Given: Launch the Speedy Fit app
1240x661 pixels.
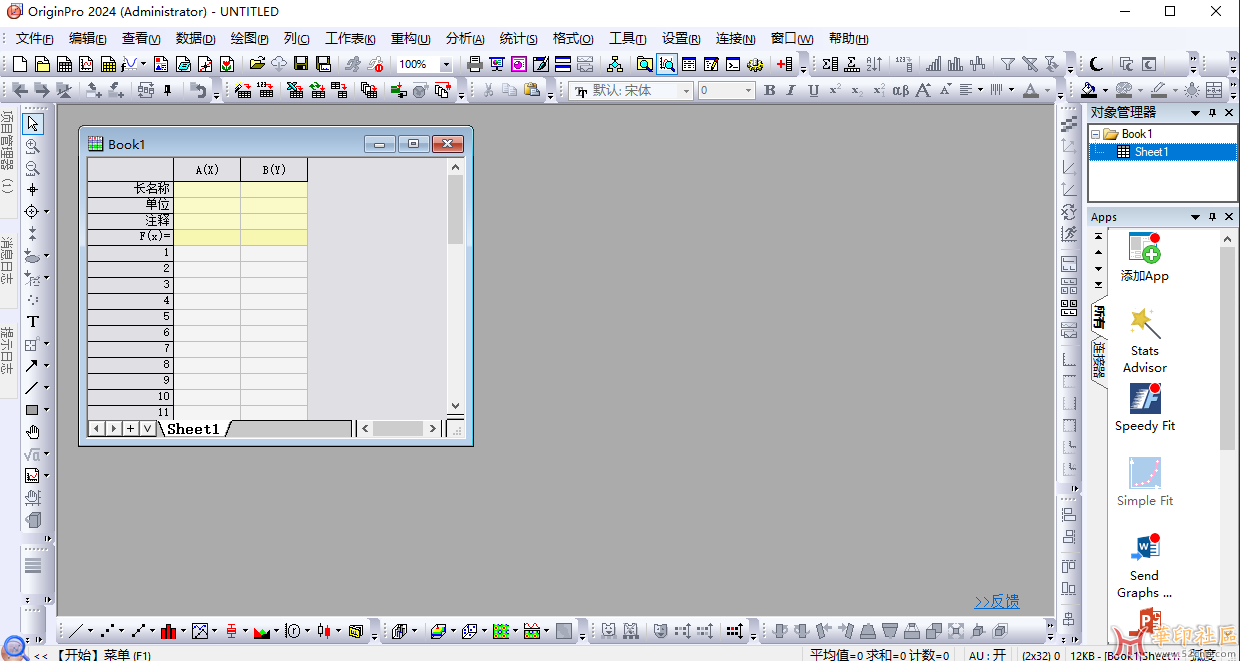Looking at the screenshot, I should (1145, 408).
